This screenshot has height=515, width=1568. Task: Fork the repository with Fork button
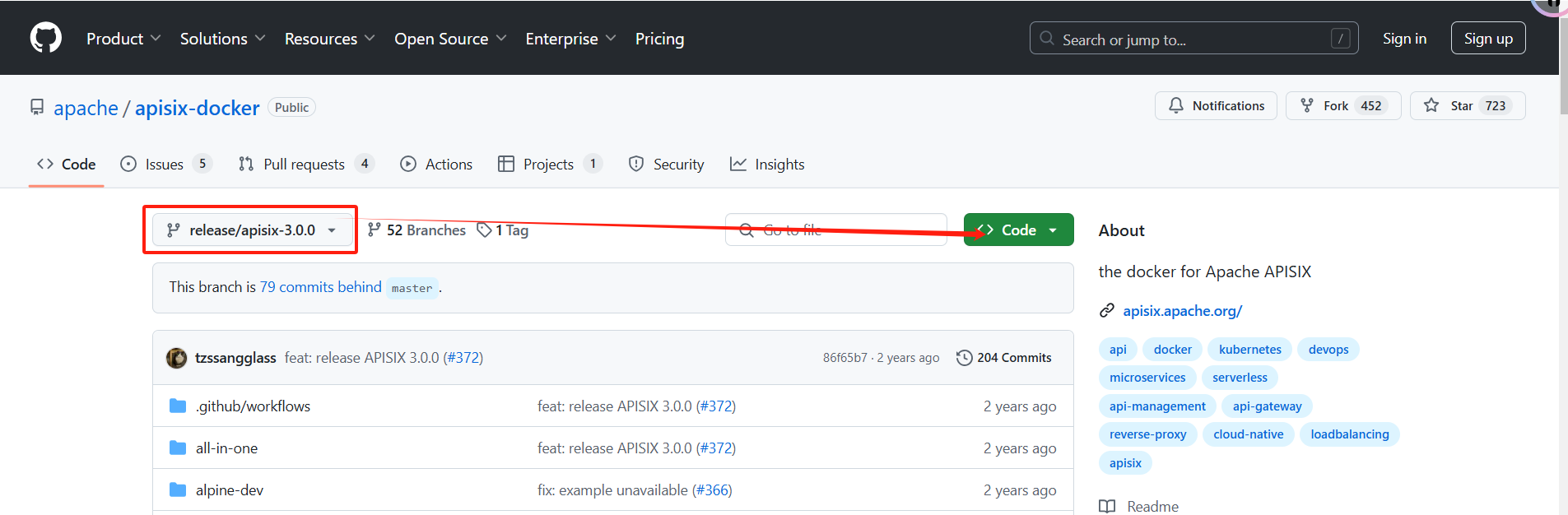point(1343,105)
